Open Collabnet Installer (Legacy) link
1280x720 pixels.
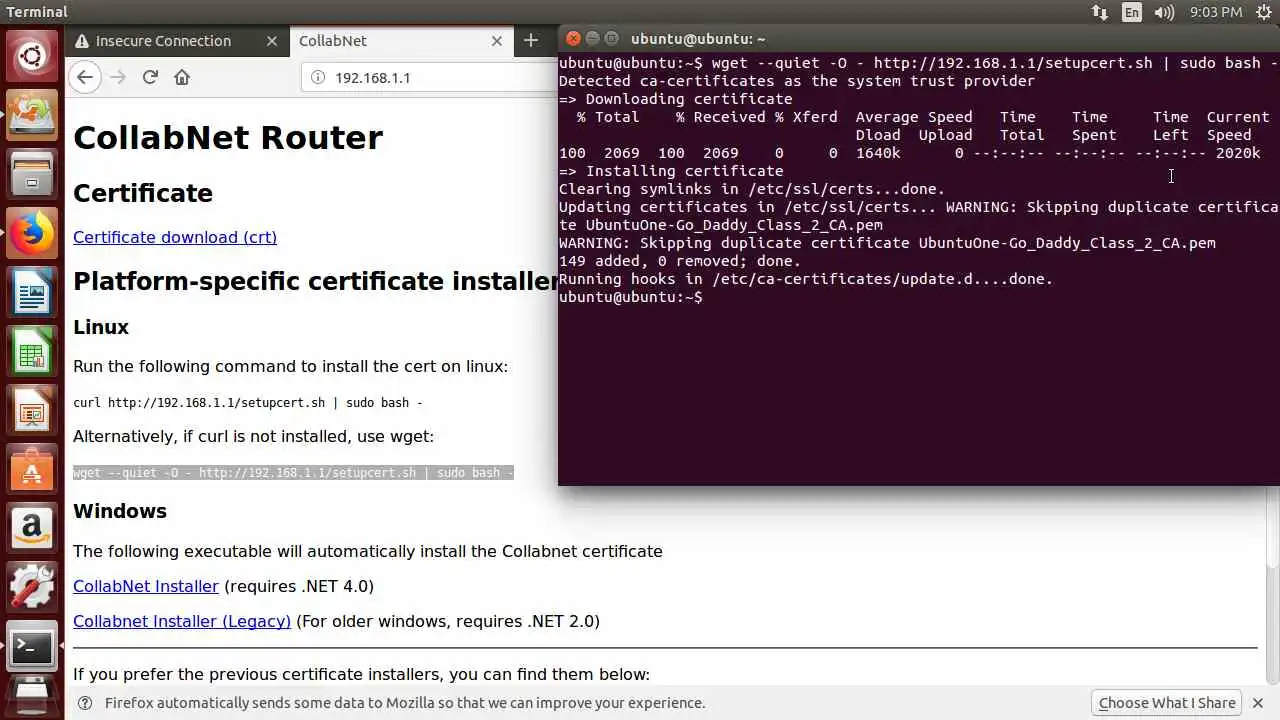pos(182,621)
